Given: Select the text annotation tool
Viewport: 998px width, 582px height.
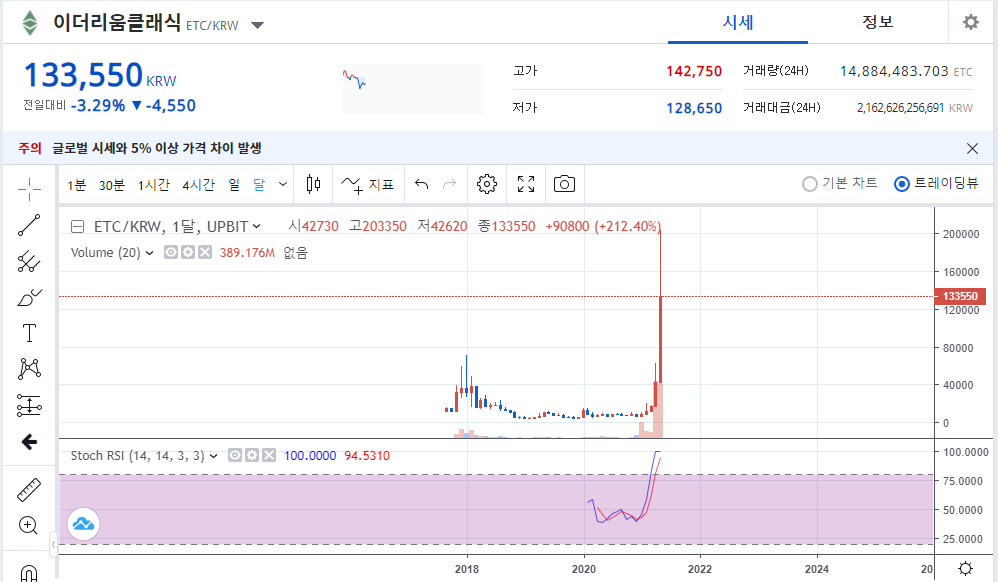Looking at the screenshot, I should pyautogui.click(x=29, y=333).
